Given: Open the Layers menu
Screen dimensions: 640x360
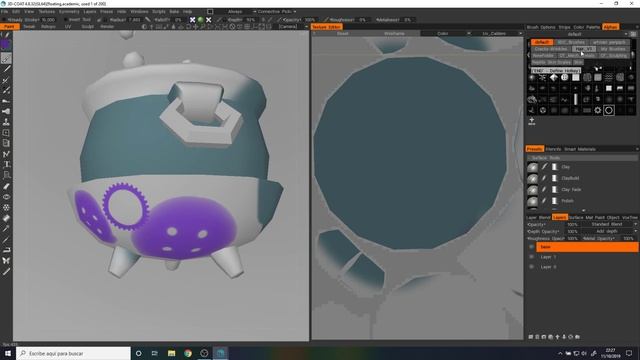Looking at the screenshot, I should tap(90, 12).
